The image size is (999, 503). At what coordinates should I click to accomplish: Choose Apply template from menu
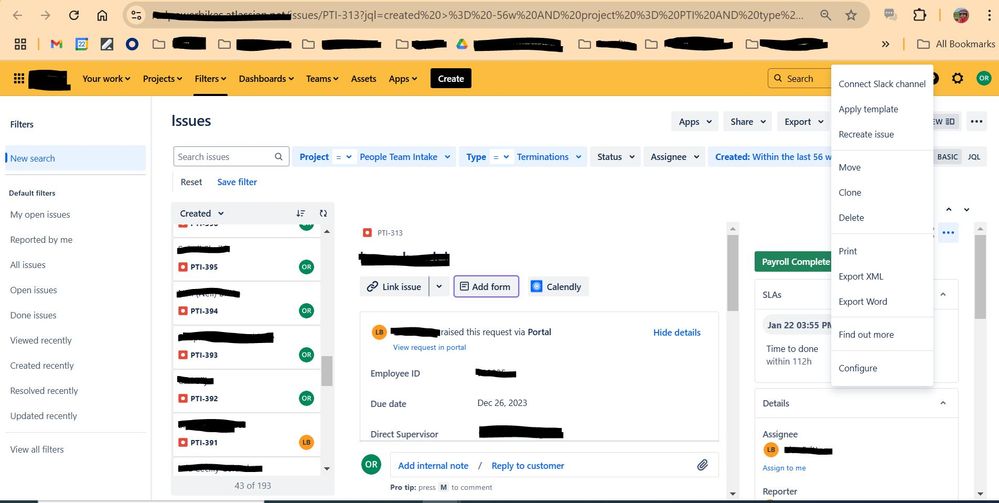pos(882,109)
